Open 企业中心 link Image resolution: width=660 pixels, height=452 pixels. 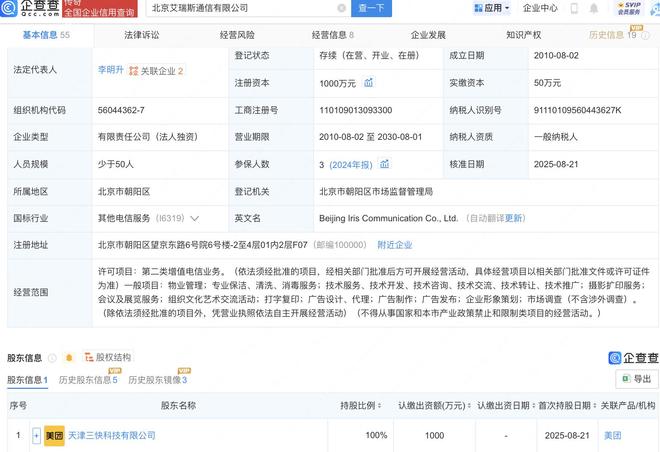click(540, 8)
